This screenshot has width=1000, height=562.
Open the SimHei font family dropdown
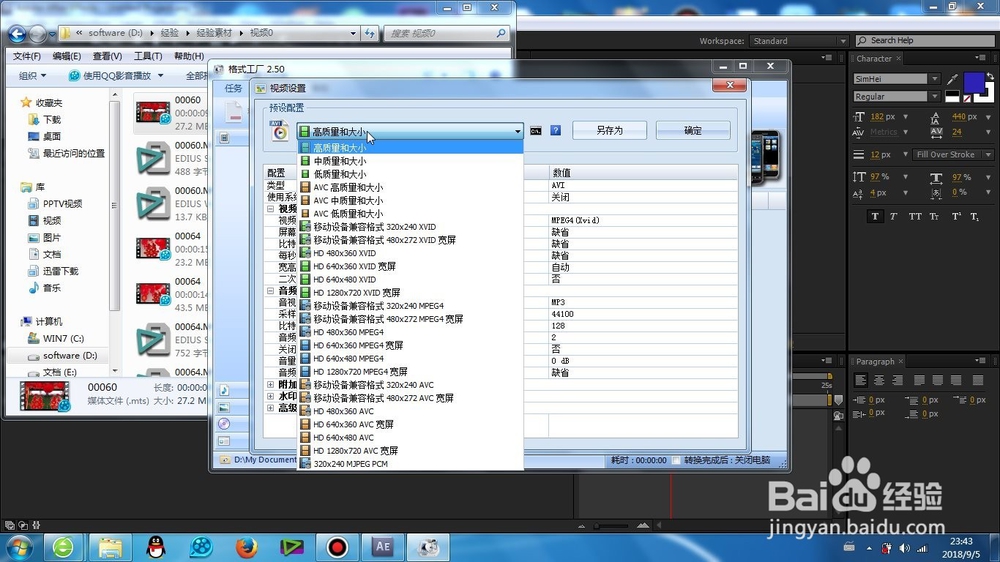tap(934, 78)
